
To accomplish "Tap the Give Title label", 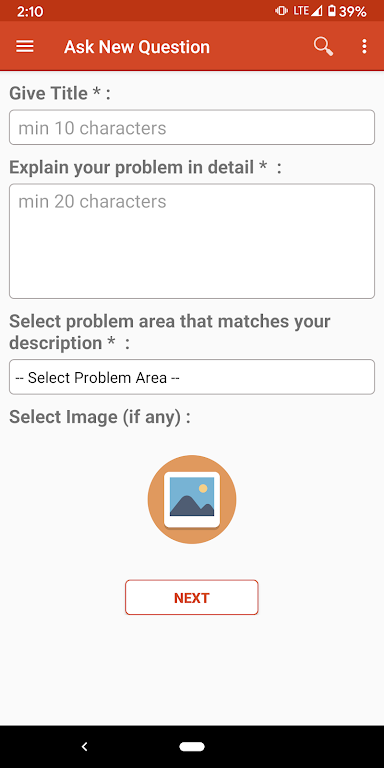I will click(60, 93).
